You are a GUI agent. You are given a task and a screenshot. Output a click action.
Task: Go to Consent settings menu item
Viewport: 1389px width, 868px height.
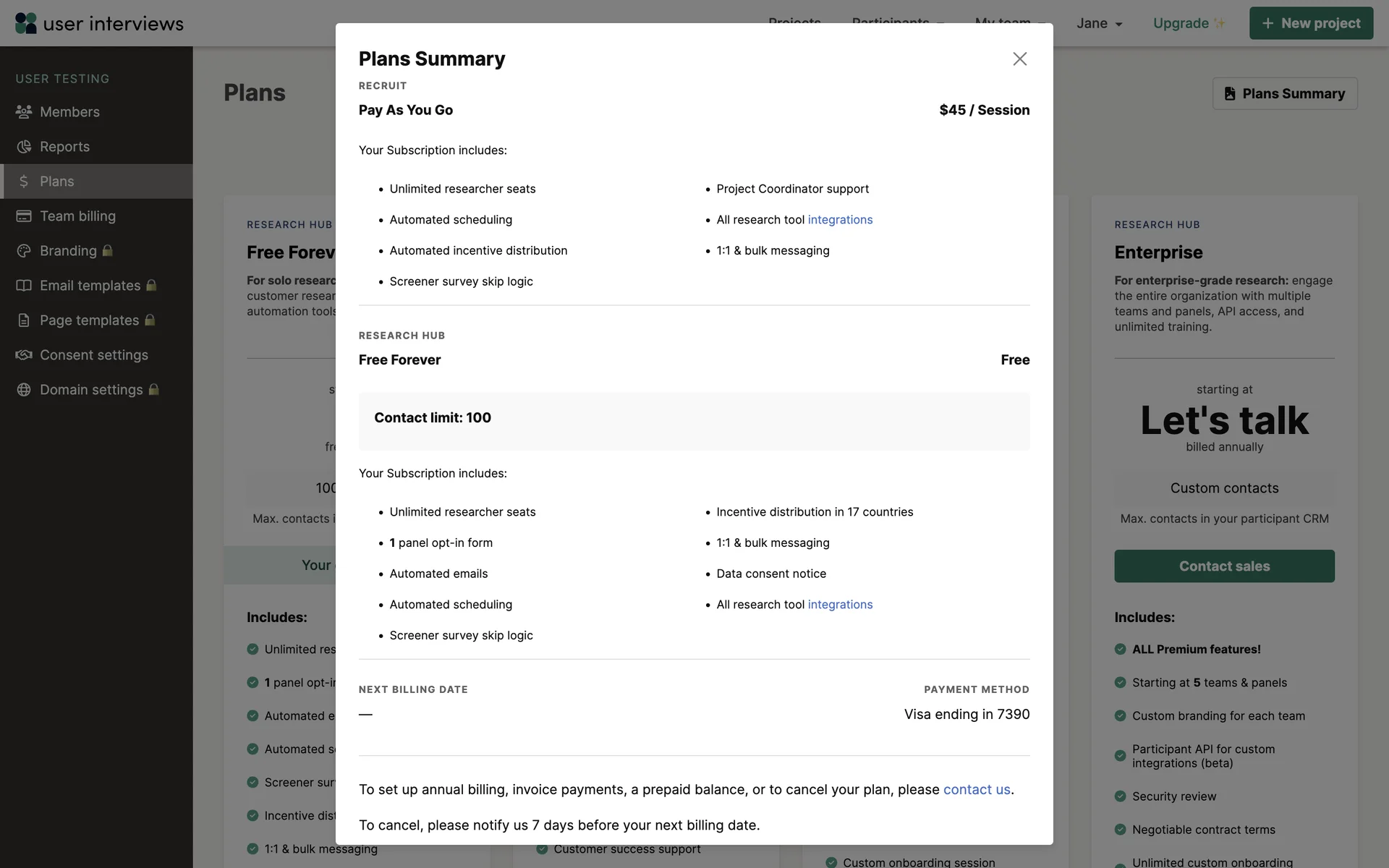coord(94,355)
